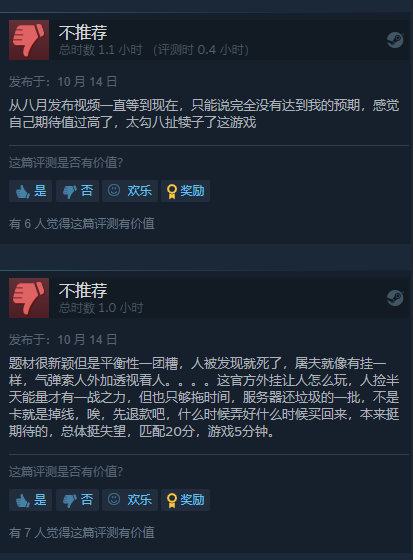Vote 是 (yes) on the second review
Viewport: 413px width, 560px height.
[x=31, y=500]
